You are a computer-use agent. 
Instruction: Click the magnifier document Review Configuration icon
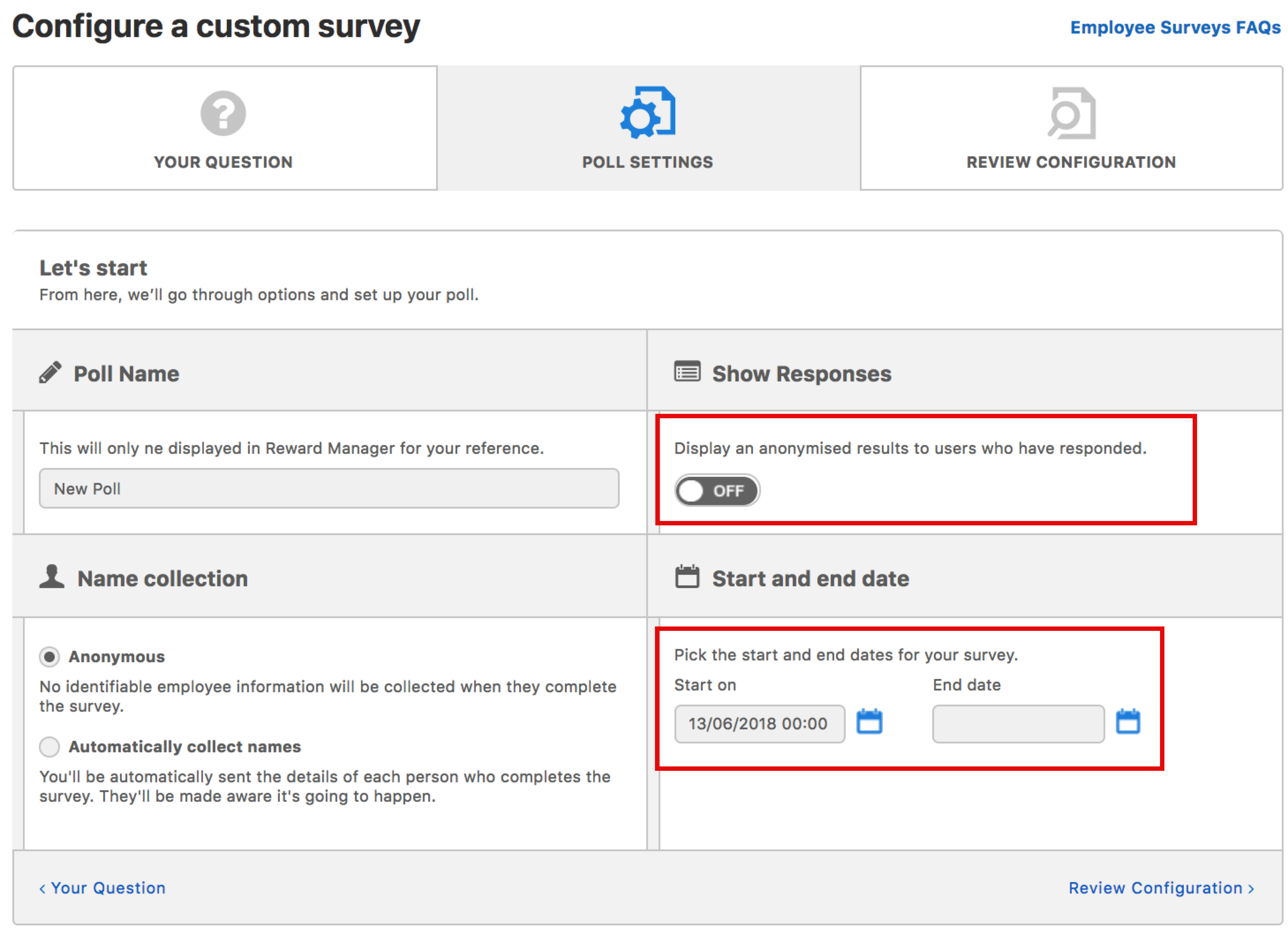1072,113
